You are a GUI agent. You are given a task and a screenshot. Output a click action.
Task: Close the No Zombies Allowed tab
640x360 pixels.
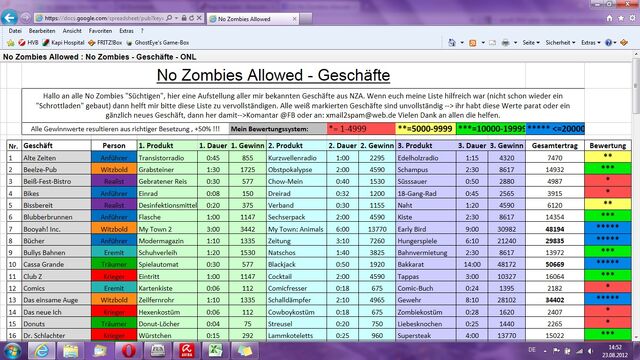[295, 19]
